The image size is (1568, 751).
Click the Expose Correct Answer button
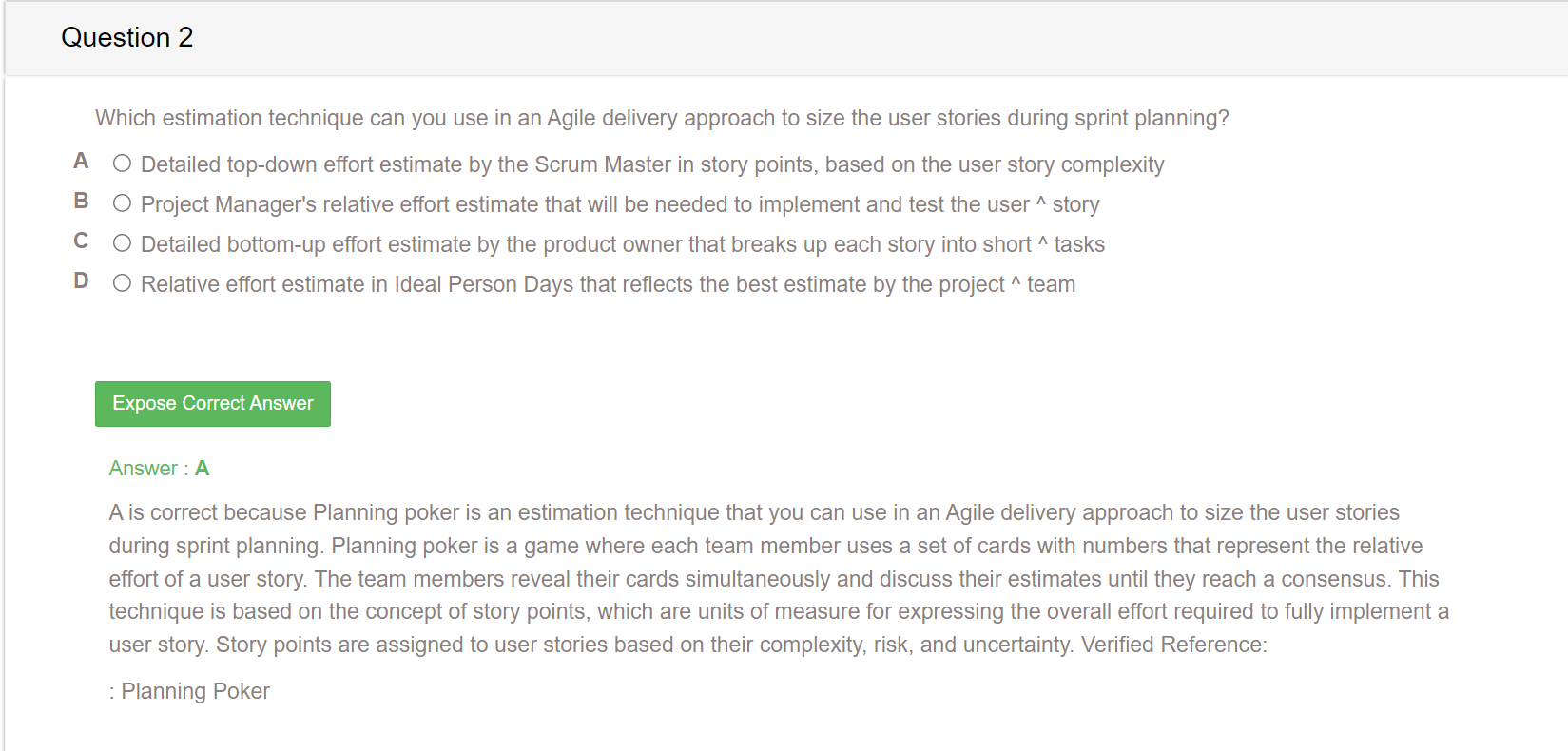pyautogui.click(x=213, y=404)
